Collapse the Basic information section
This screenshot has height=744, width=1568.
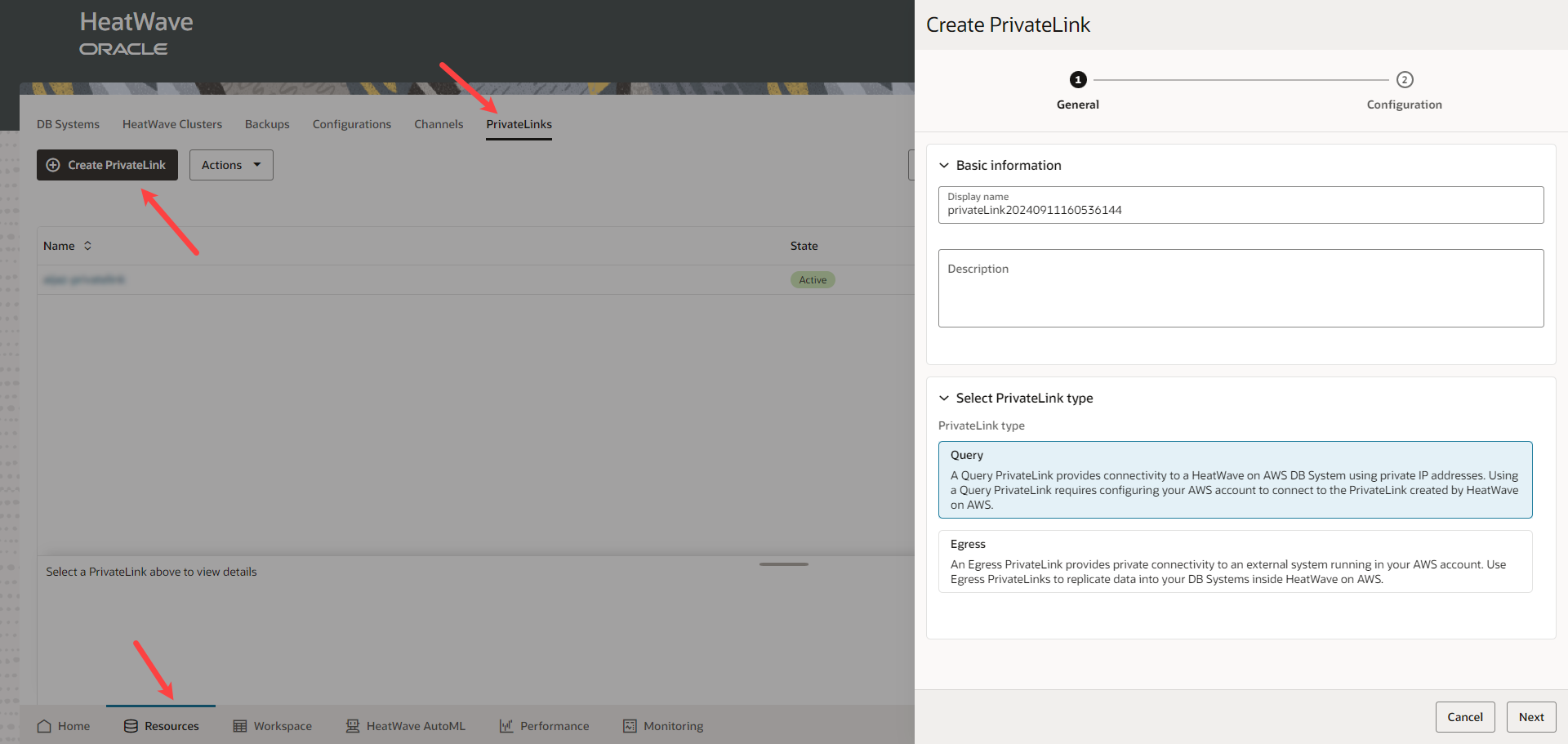coord(944,165)
